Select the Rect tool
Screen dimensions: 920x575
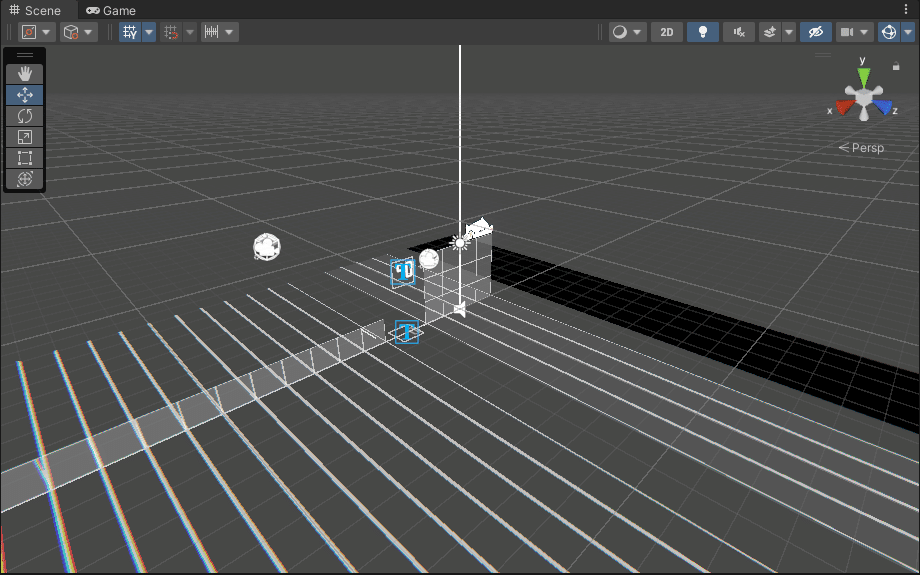point(25,158)
